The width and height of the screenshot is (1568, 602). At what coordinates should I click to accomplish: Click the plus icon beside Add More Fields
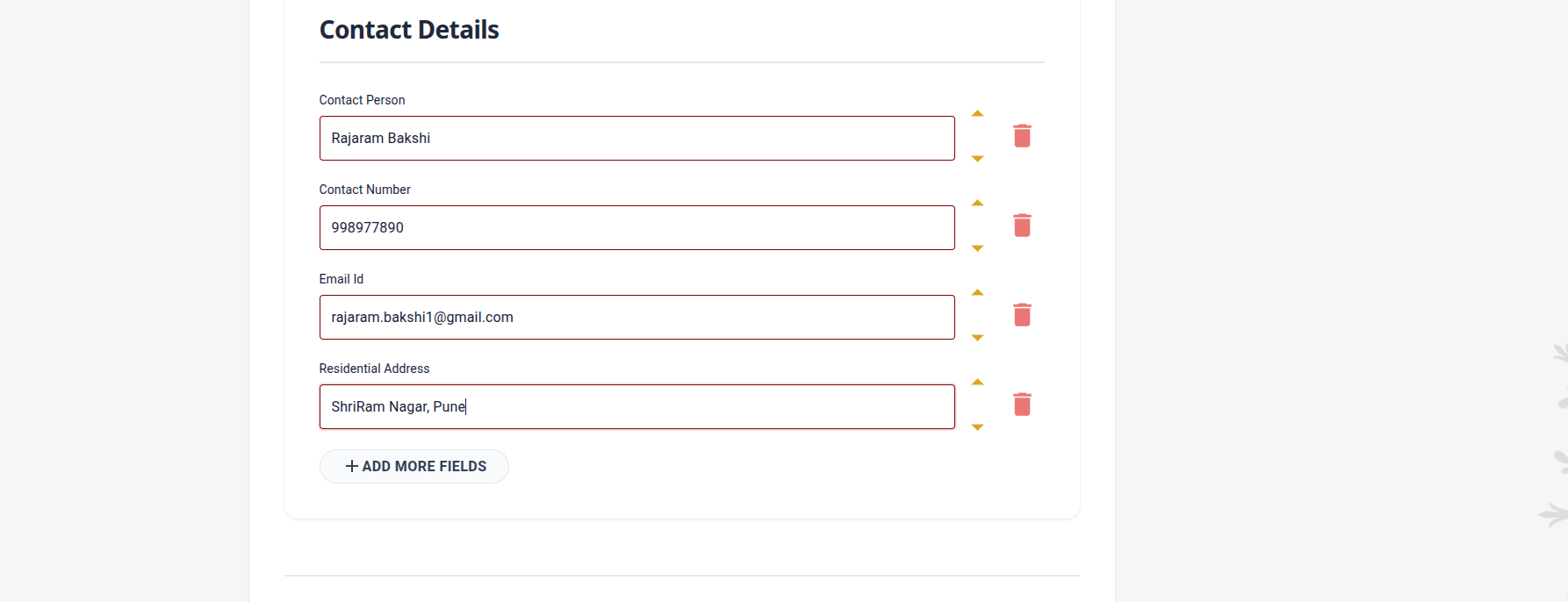pyautogui.click(x=352, y=466)
